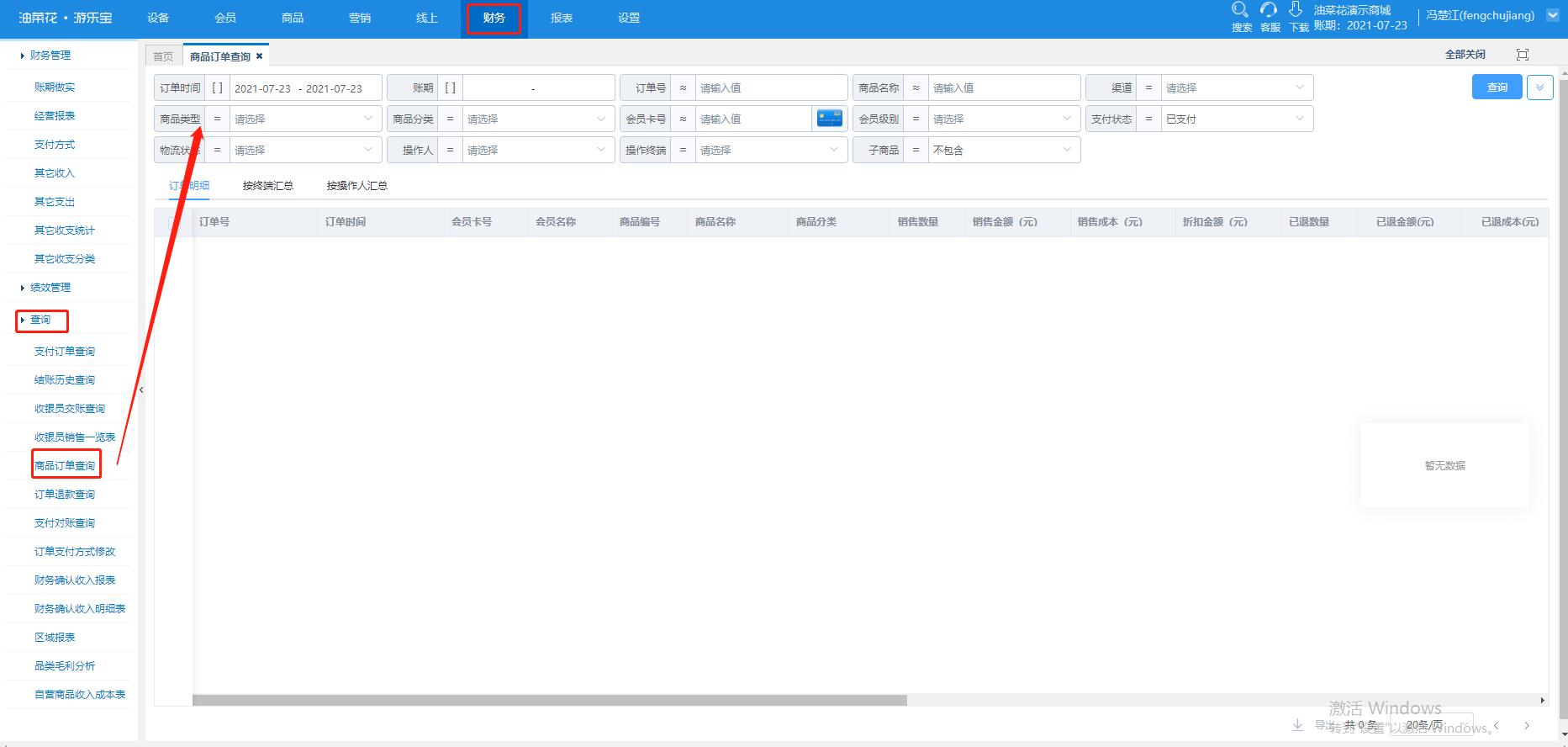Expand the 绩效管理 sidebar group
The width and height of the screenshot is (1568, 747).
tap(50, 287)
